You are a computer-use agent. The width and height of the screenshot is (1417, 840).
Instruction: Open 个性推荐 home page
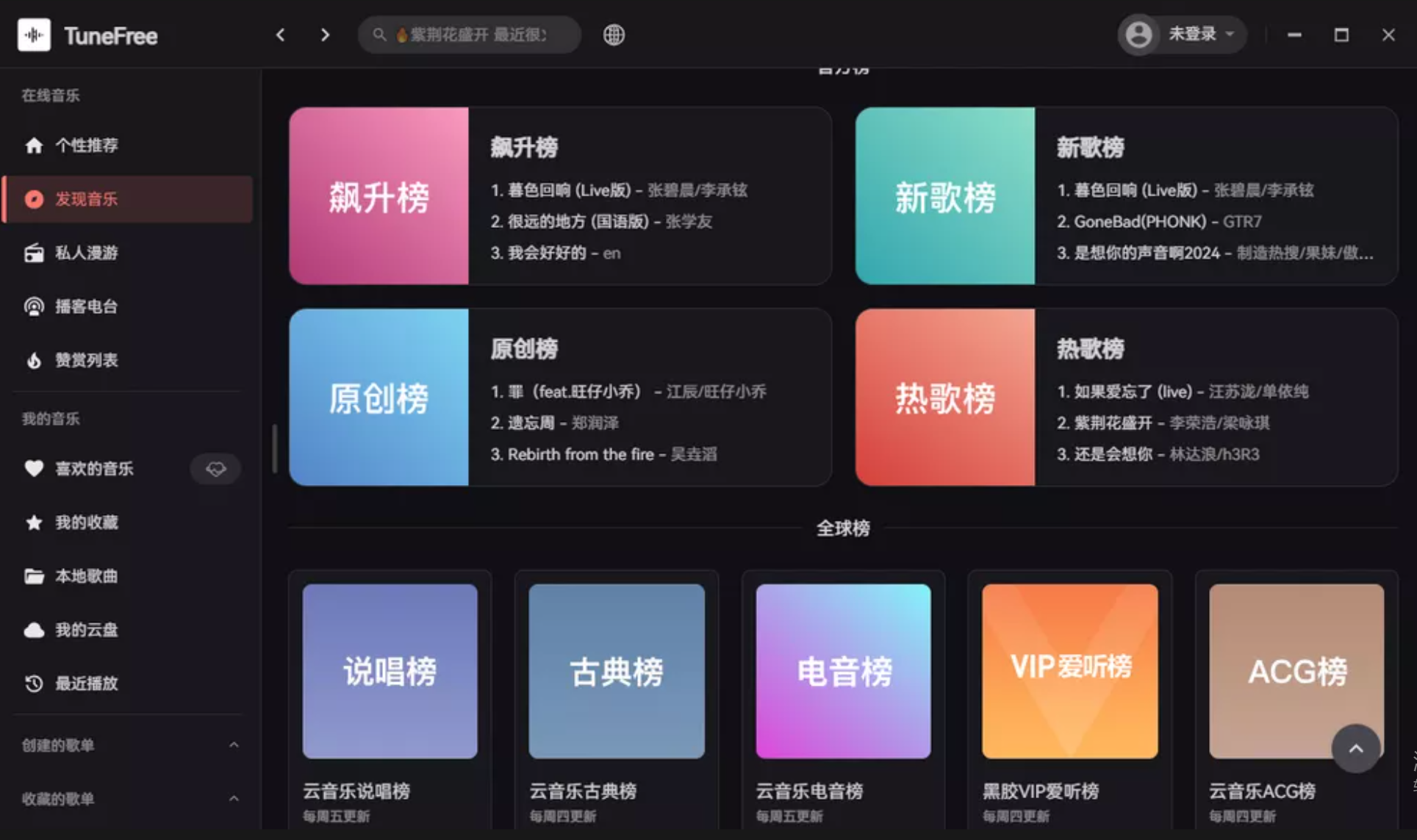(x=87, y=146)
